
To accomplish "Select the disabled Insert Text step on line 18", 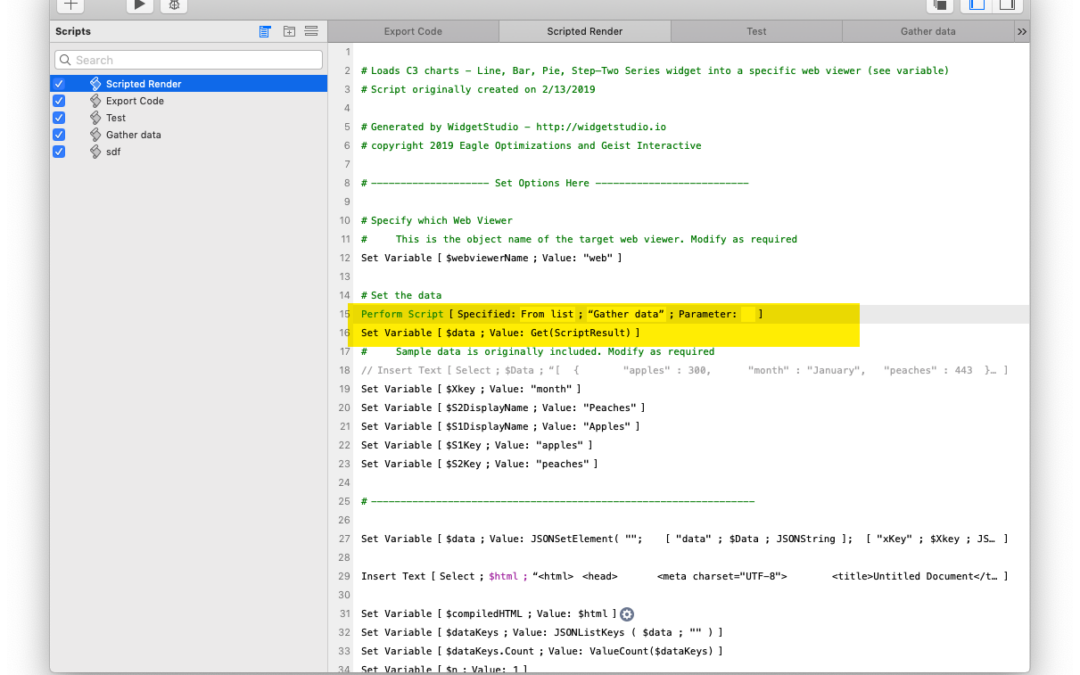I will pyautogui.click(x=684, y=371).
